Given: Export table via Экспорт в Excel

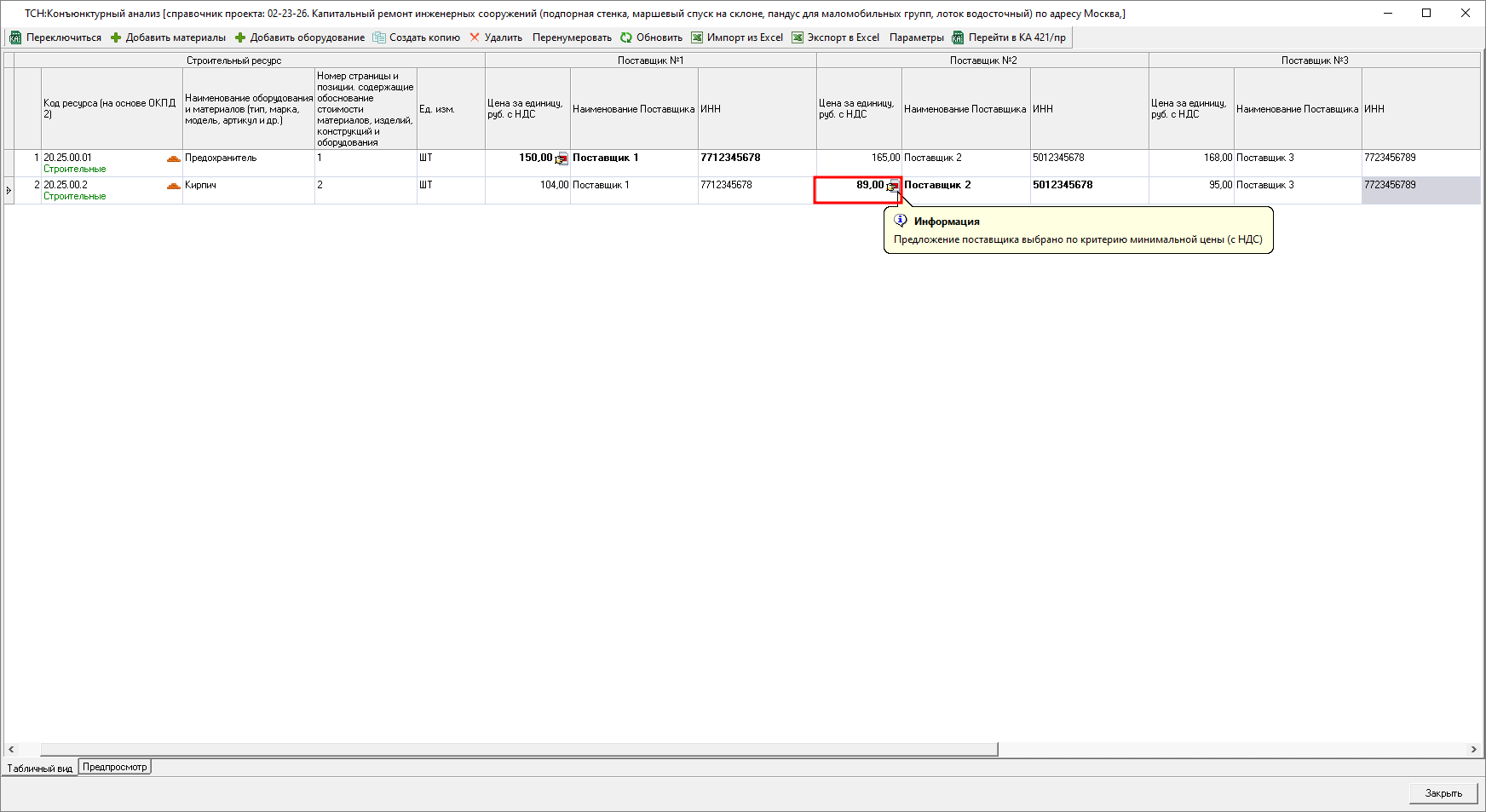Looking at the screenshot, I should tap(835, 37).
